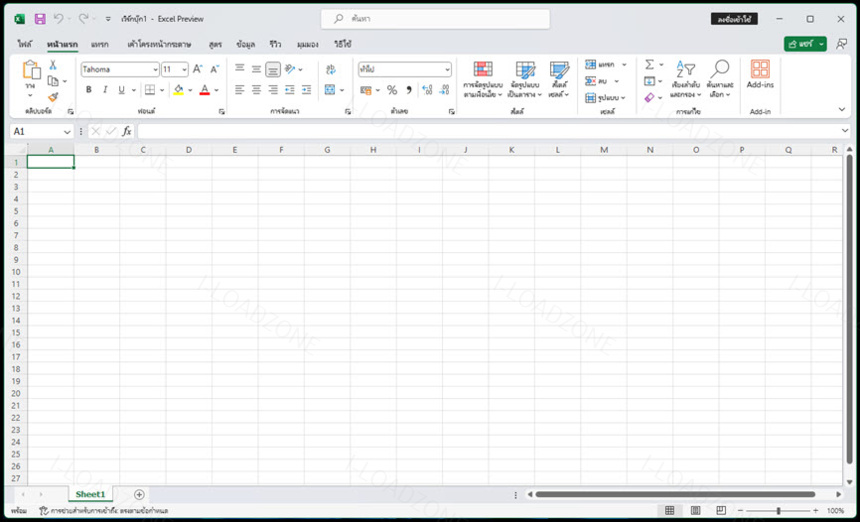The height and width of the screenshot is (522, 860).
Task: Apply Accounting Number Format icon
Action: (x=366, y=90)
